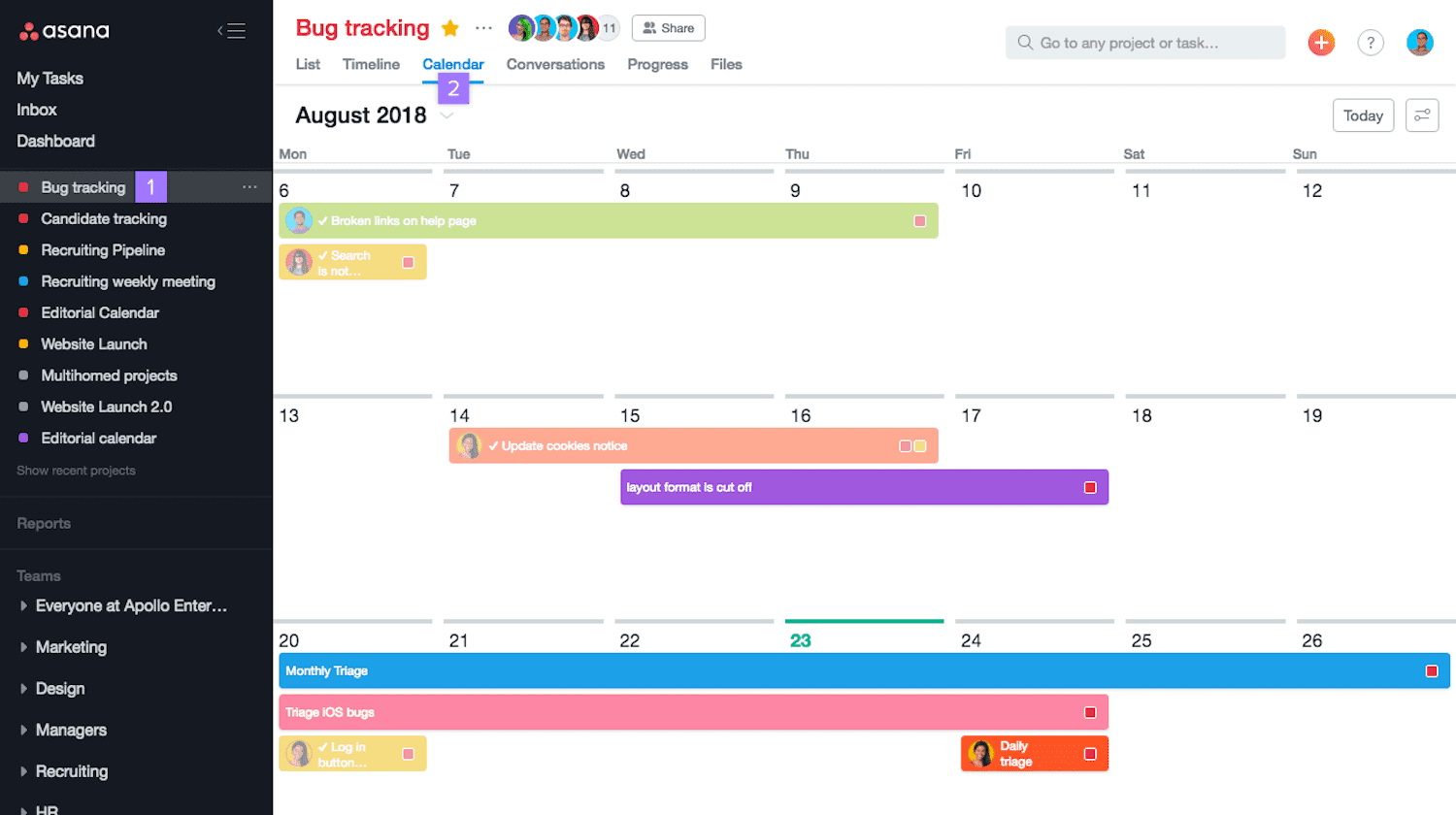This screenshot has width=1456, height=815.
Task: Toggle completion on Update cookies notice
Action: (x=495, y=445)
